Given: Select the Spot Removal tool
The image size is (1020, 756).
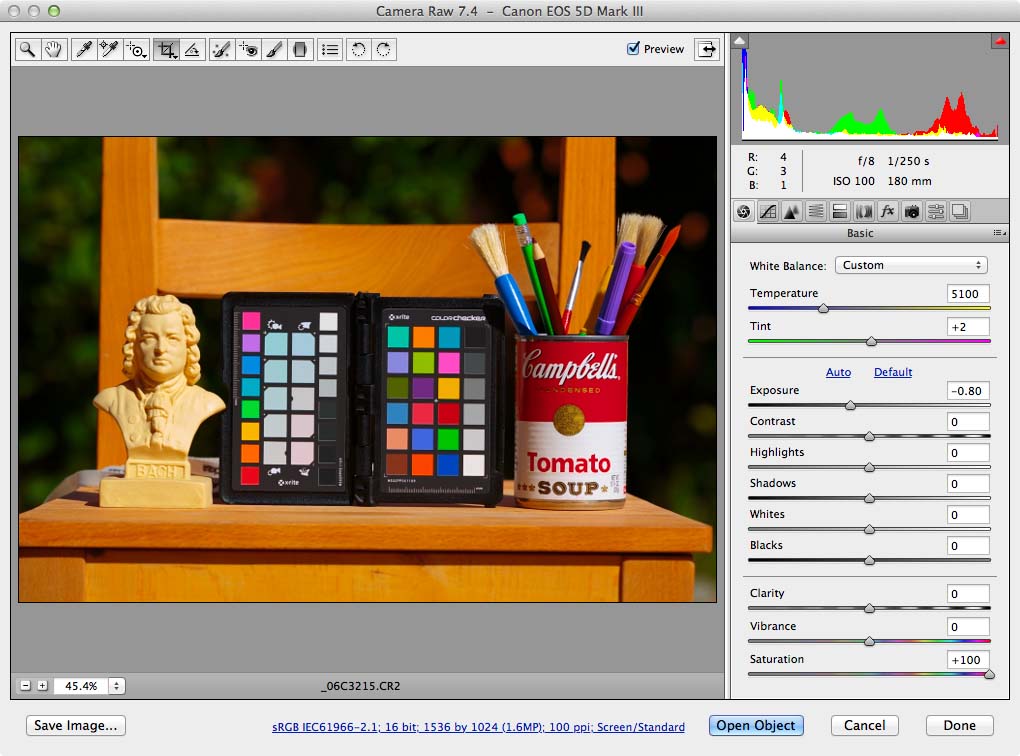Looking at the screenshot, I should (221, 49).
